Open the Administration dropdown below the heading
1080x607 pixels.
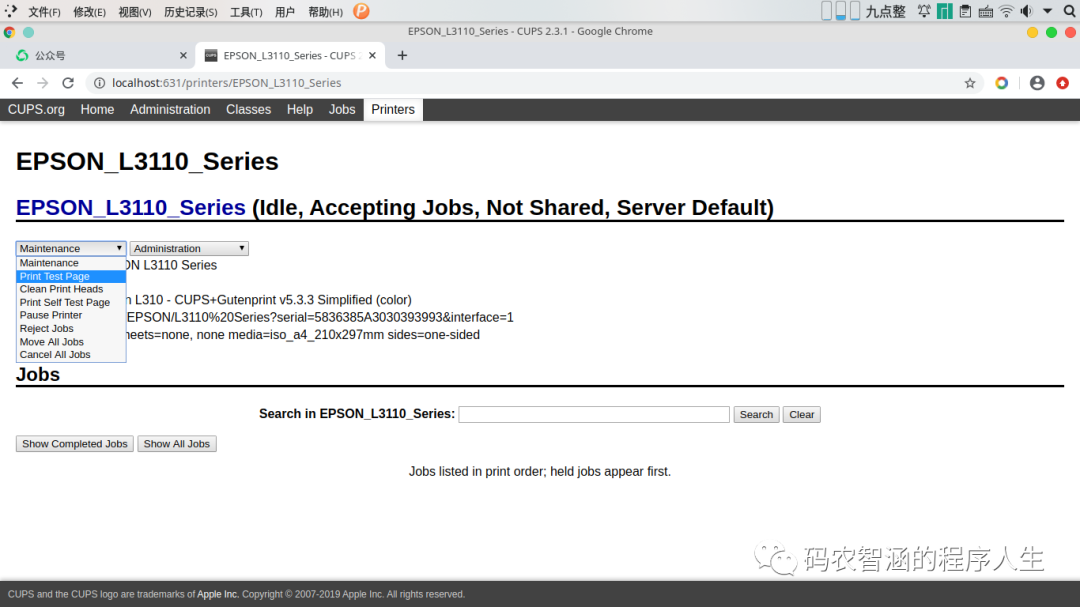189,248
